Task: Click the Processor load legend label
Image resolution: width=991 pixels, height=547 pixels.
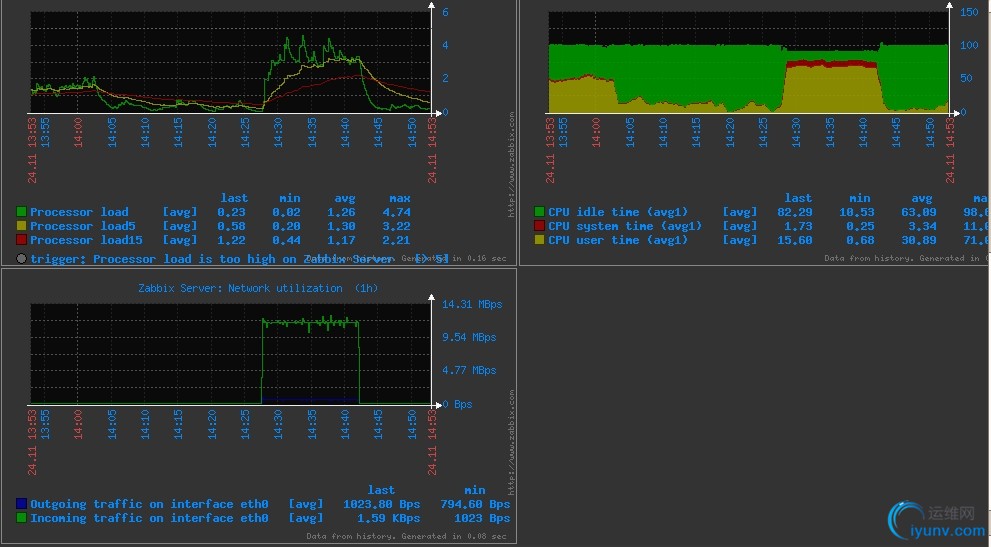Action: 79,212
